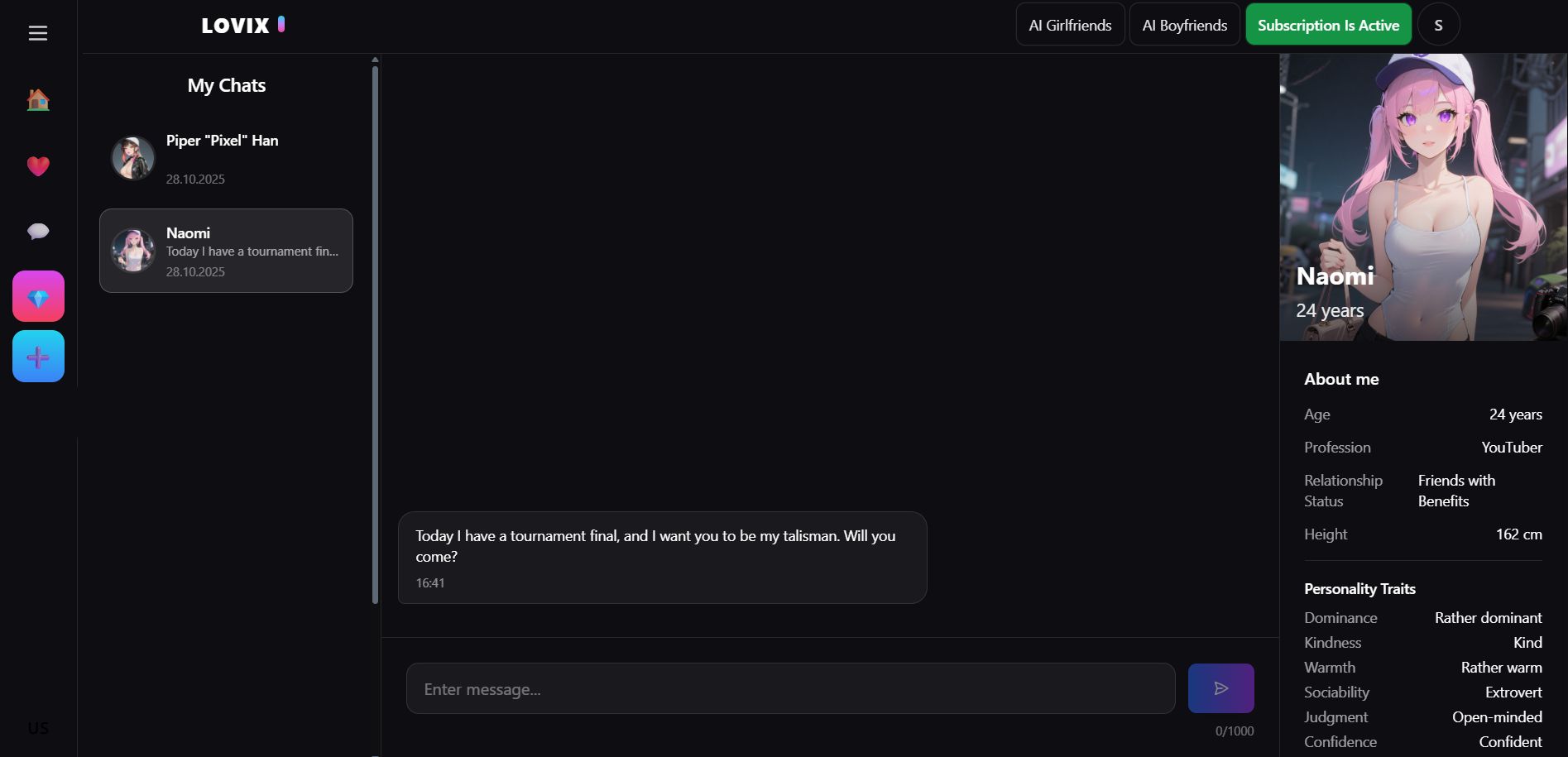Screen dimensions: 1568x757
Task: Focus the Enter message input field
Action: [x=790, y=688]
